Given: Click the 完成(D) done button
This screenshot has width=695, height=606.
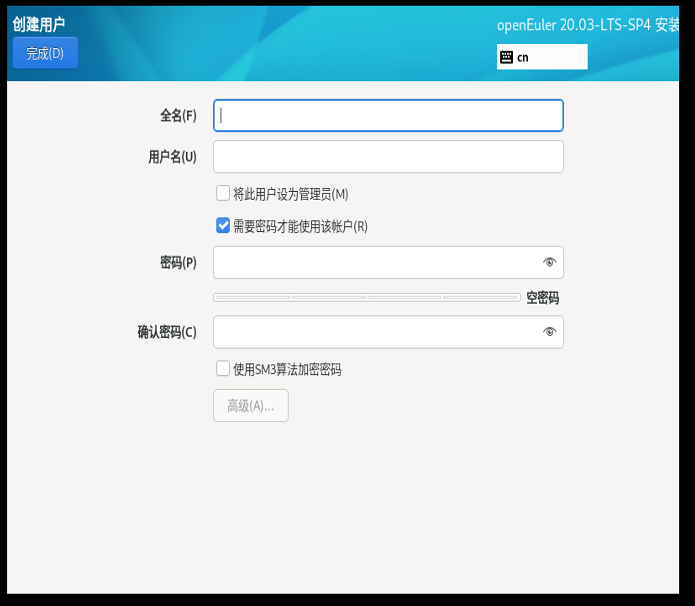Looking at the screenshot, I should pyautogui.click(x=45, y=53).
